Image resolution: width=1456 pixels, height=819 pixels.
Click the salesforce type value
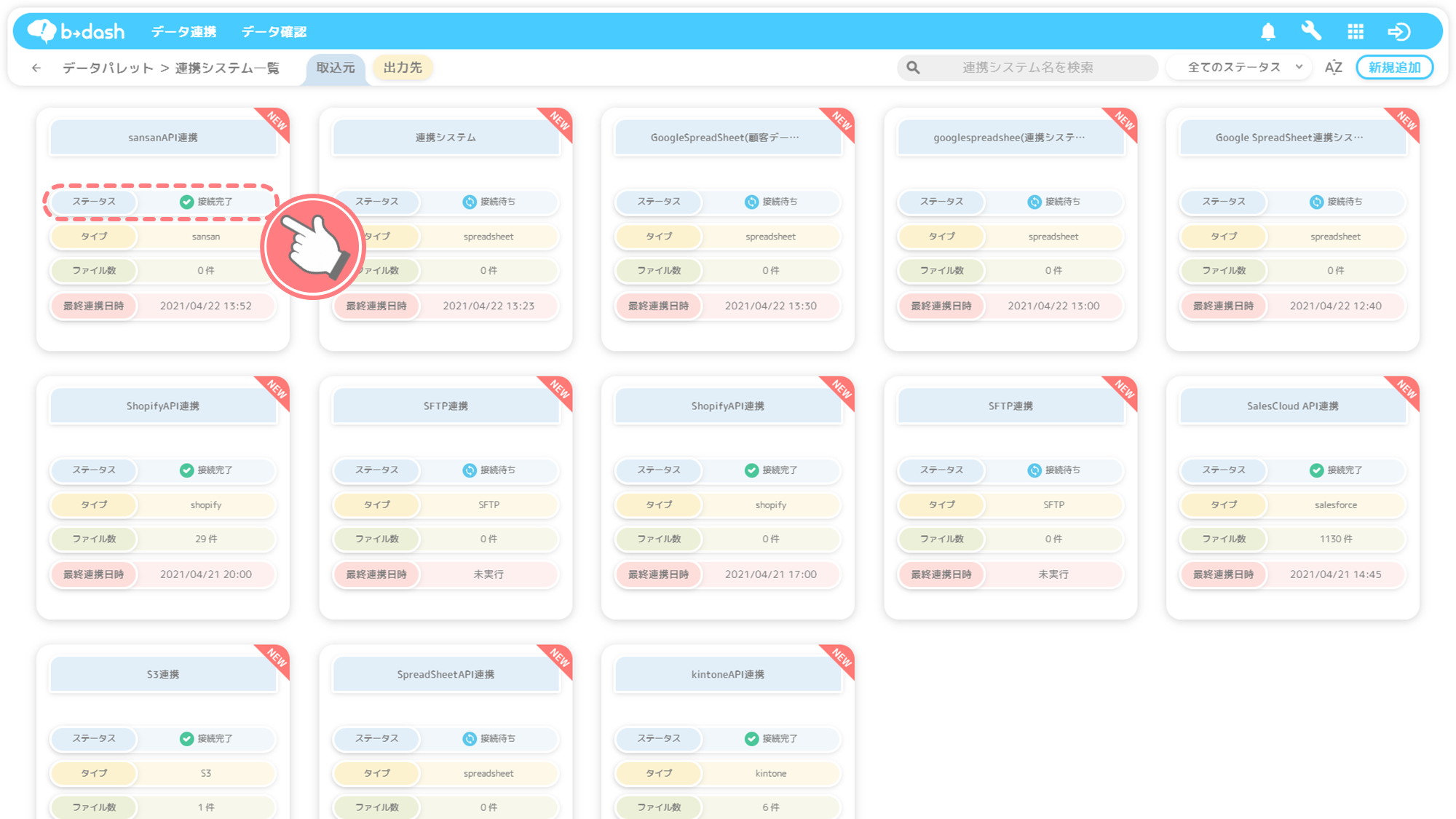click(x=1336, y=505)
